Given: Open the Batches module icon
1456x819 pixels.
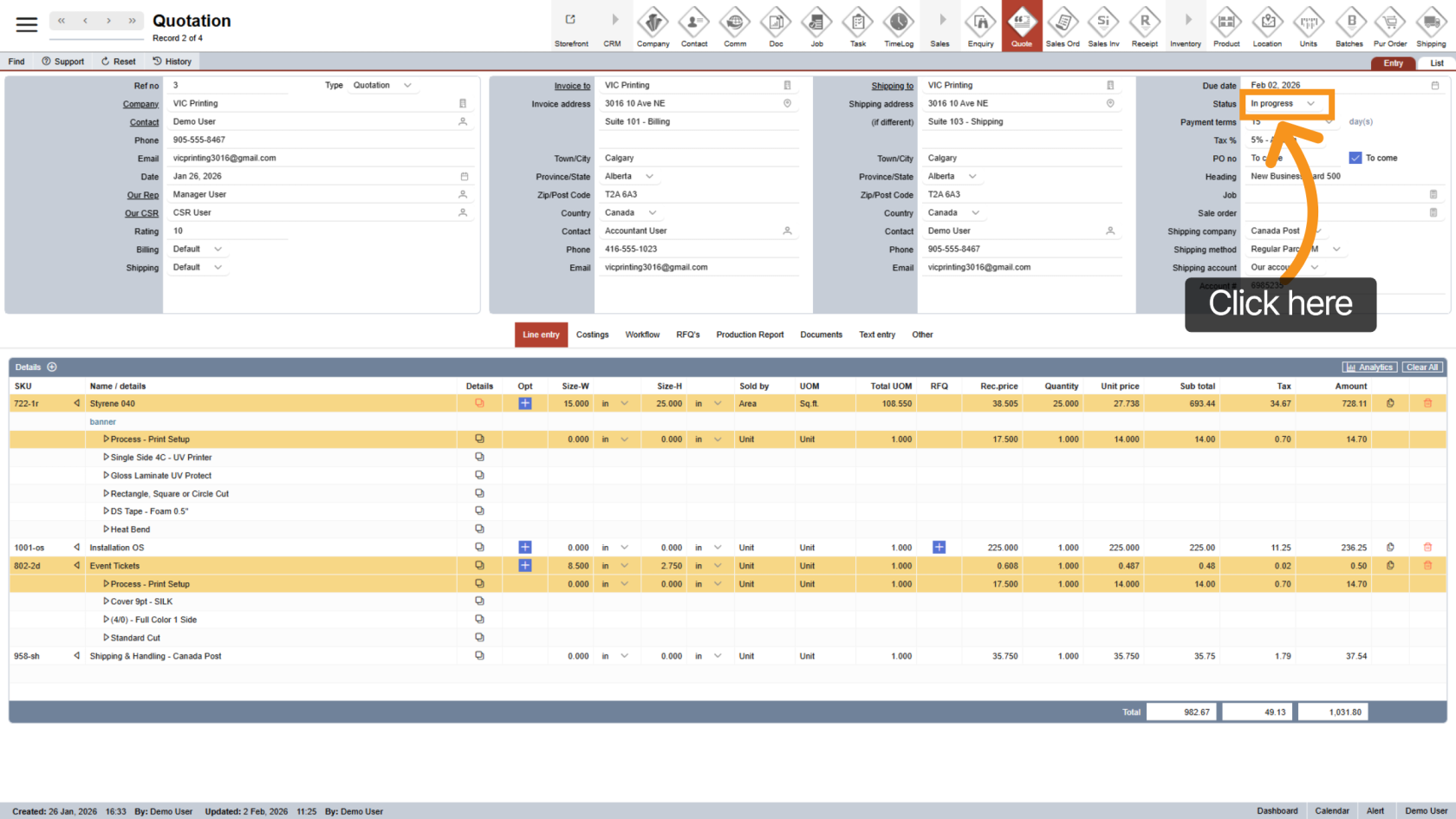Looking at the screenshot, I should 1349,26.
